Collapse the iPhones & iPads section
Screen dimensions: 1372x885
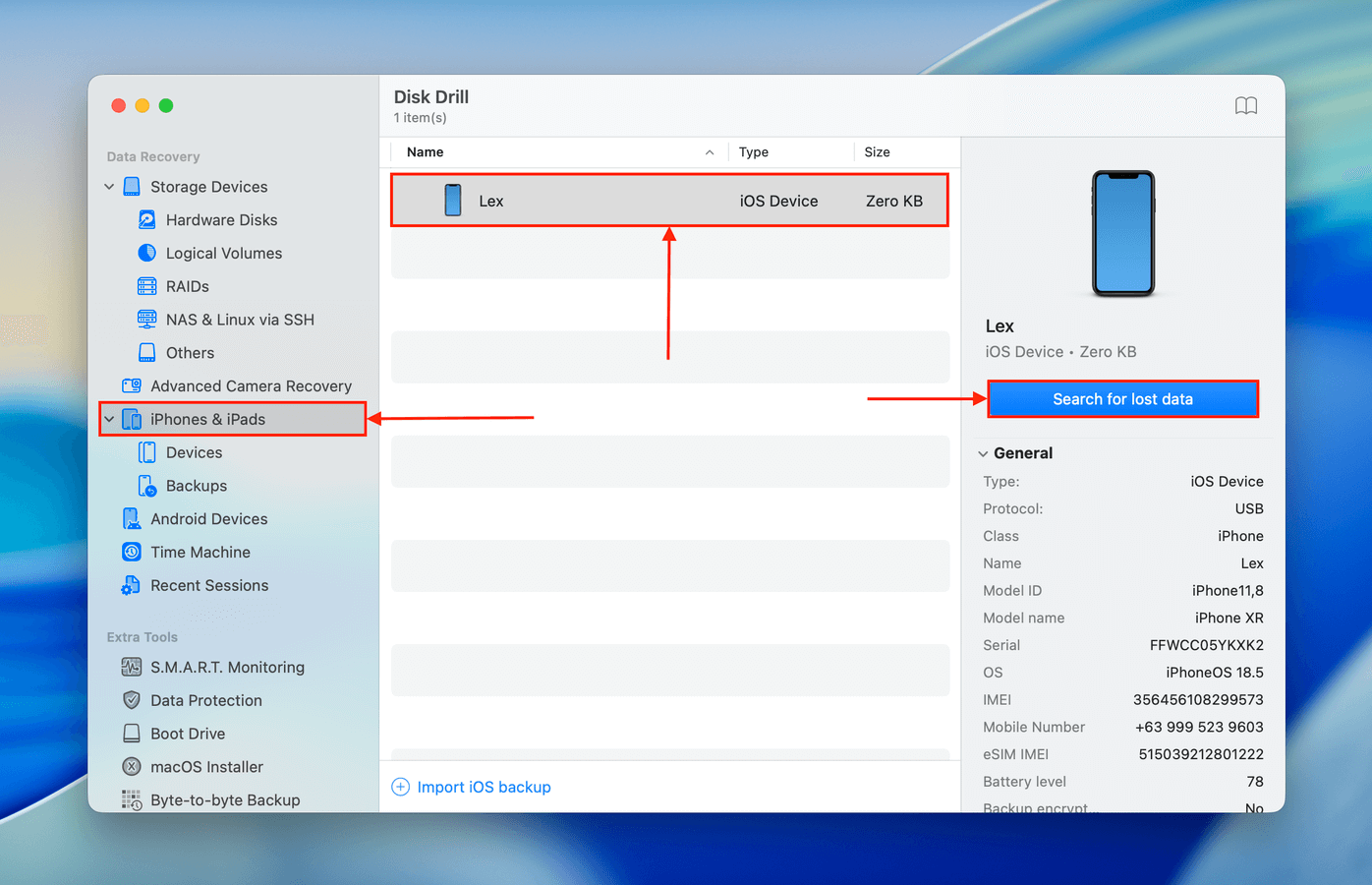click(x=109, y=420)
